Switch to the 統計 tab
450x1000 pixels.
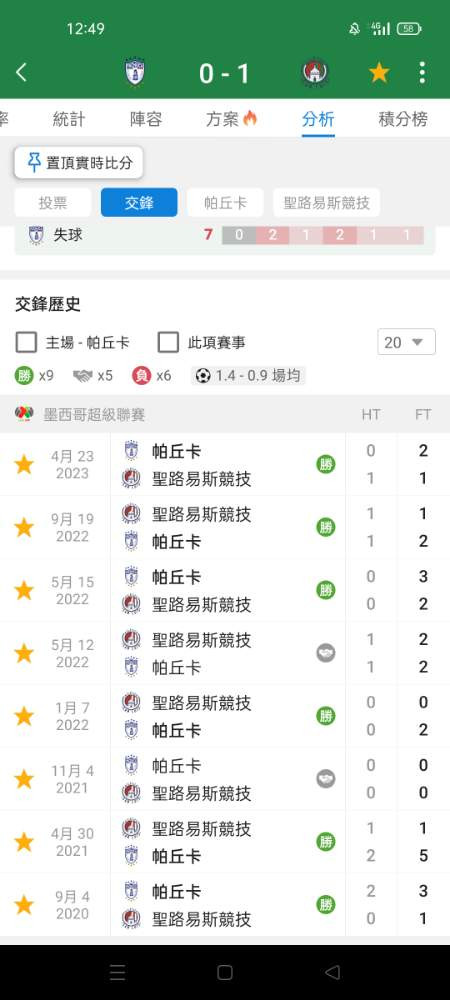[x=69, y=119]
